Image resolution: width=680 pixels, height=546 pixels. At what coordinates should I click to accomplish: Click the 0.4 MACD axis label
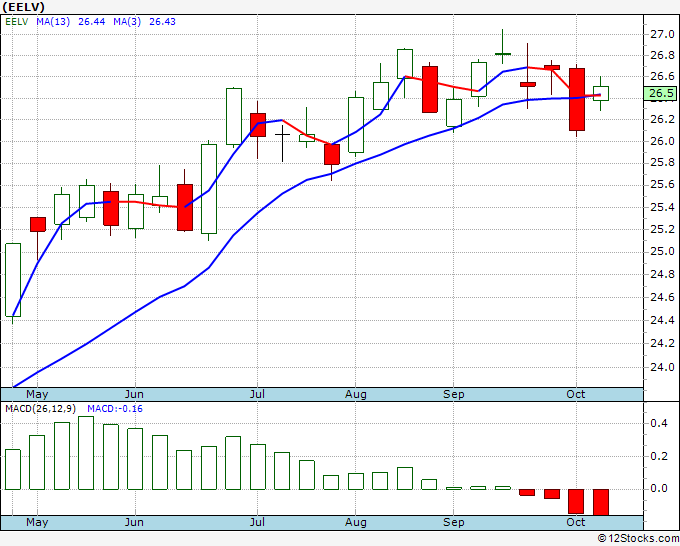659,424
